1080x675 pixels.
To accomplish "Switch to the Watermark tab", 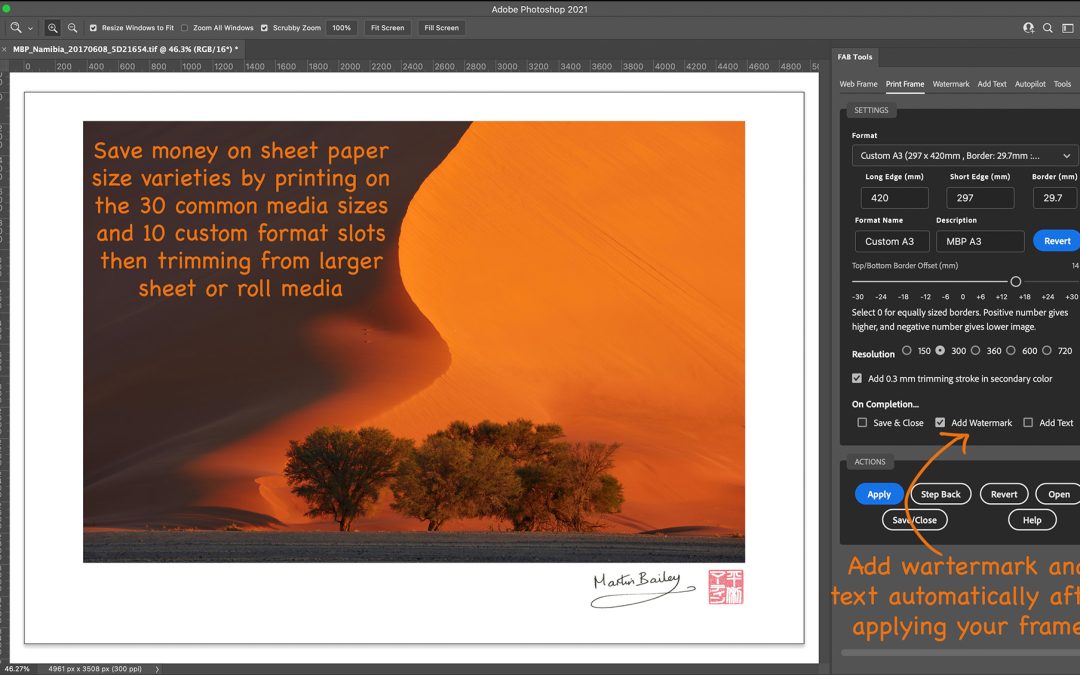I will (x=951, y=84).
